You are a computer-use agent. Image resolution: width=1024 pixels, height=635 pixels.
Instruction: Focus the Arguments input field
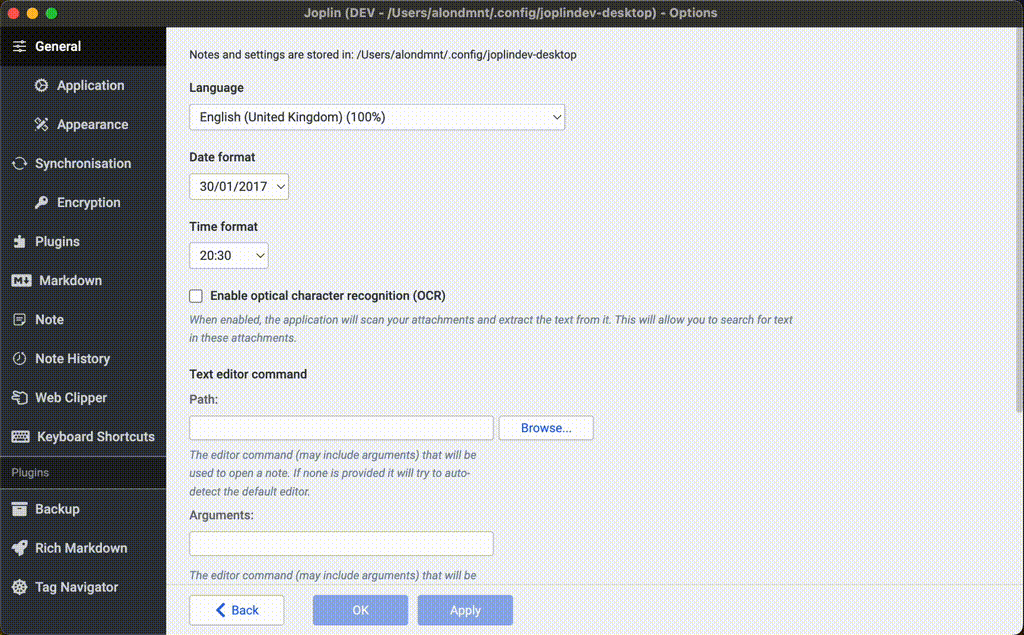point(341,544)
